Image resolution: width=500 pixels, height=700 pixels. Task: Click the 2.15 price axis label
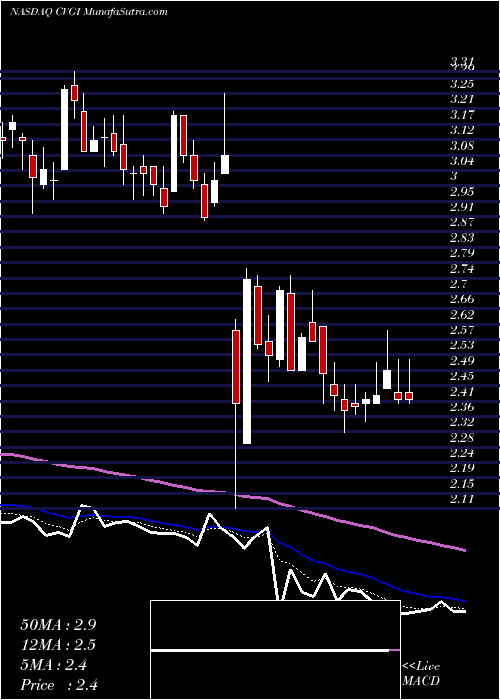[462, 484]
